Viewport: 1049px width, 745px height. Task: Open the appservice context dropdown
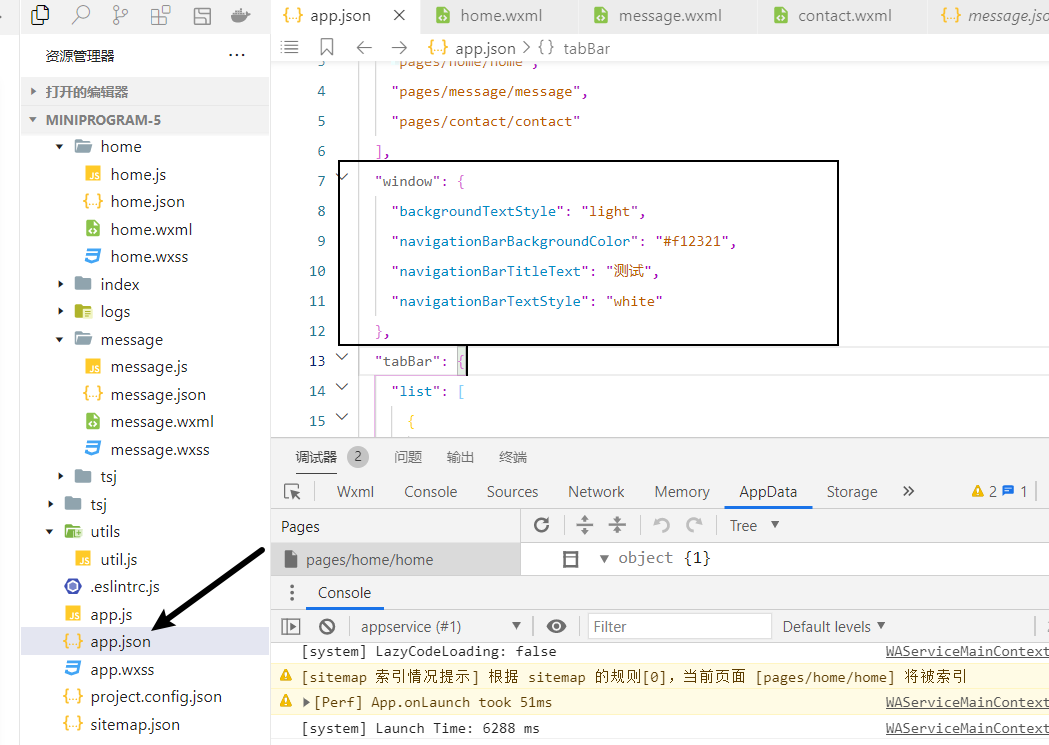coord(440,627)
